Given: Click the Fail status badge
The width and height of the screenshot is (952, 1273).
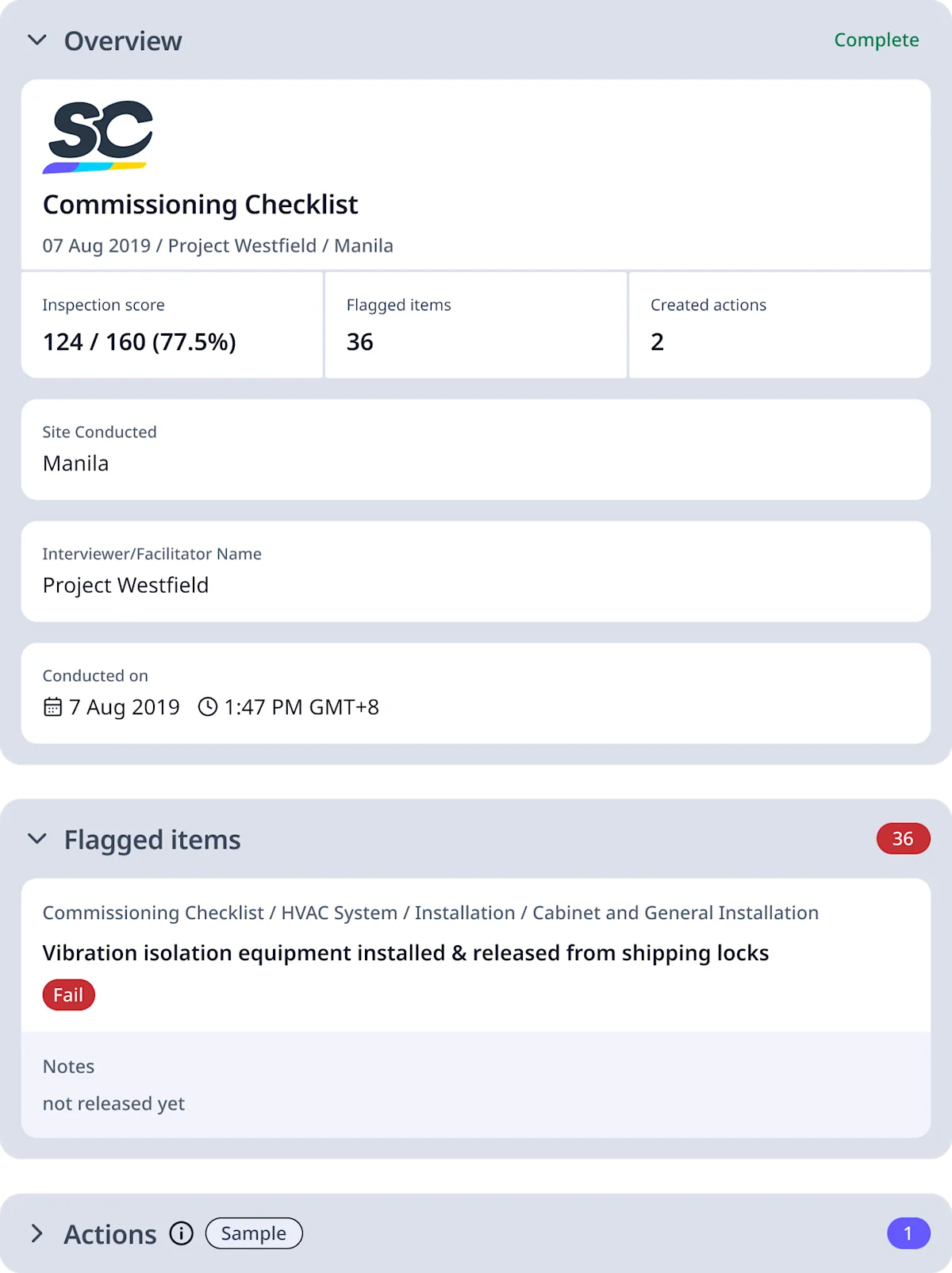Looking at the screenshot, I should pyautogui.click(x=68, y=994).
